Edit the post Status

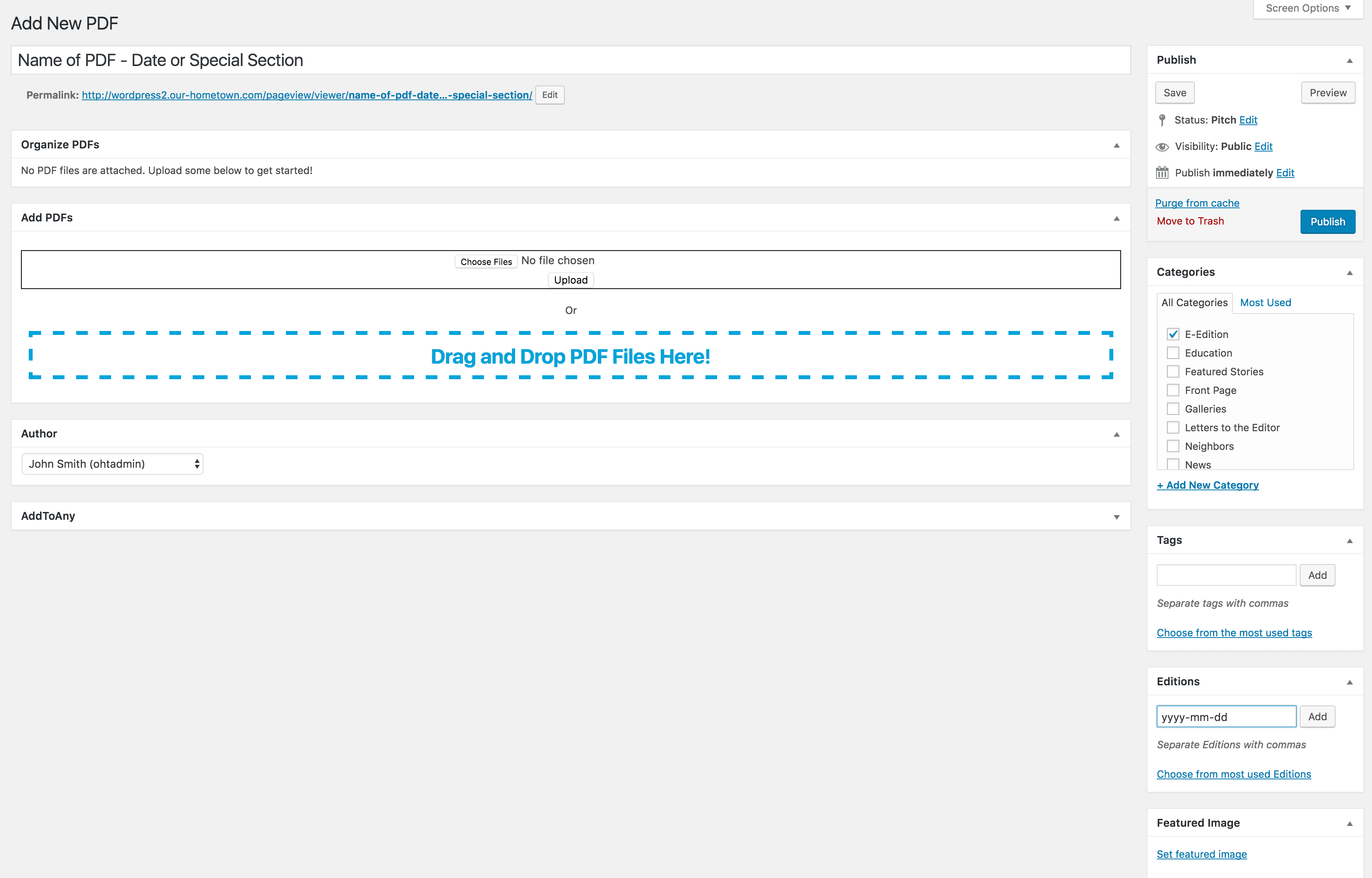point(1248,120)
